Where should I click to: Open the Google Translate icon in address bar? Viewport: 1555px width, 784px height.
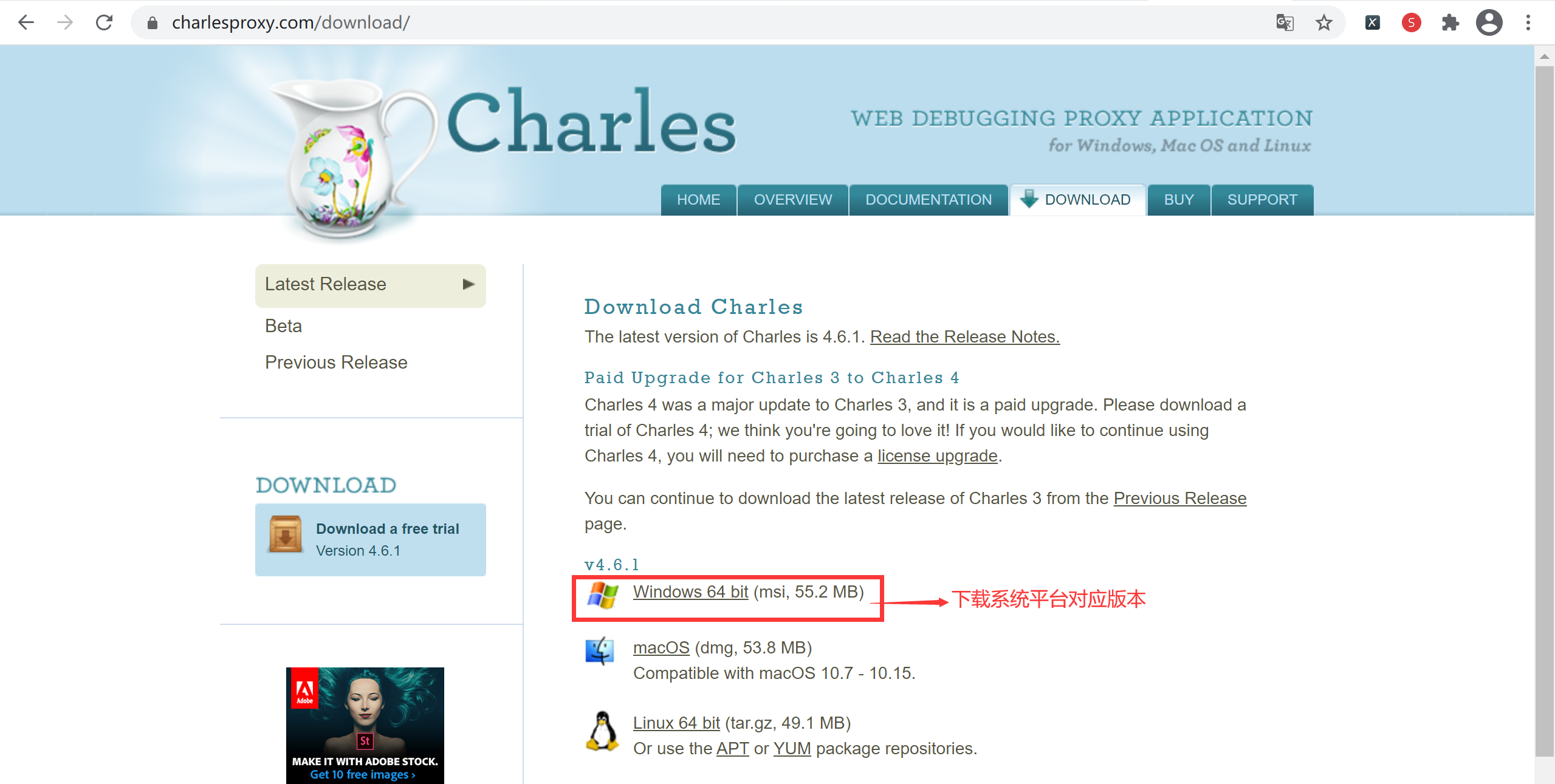tap(1285, 22)
